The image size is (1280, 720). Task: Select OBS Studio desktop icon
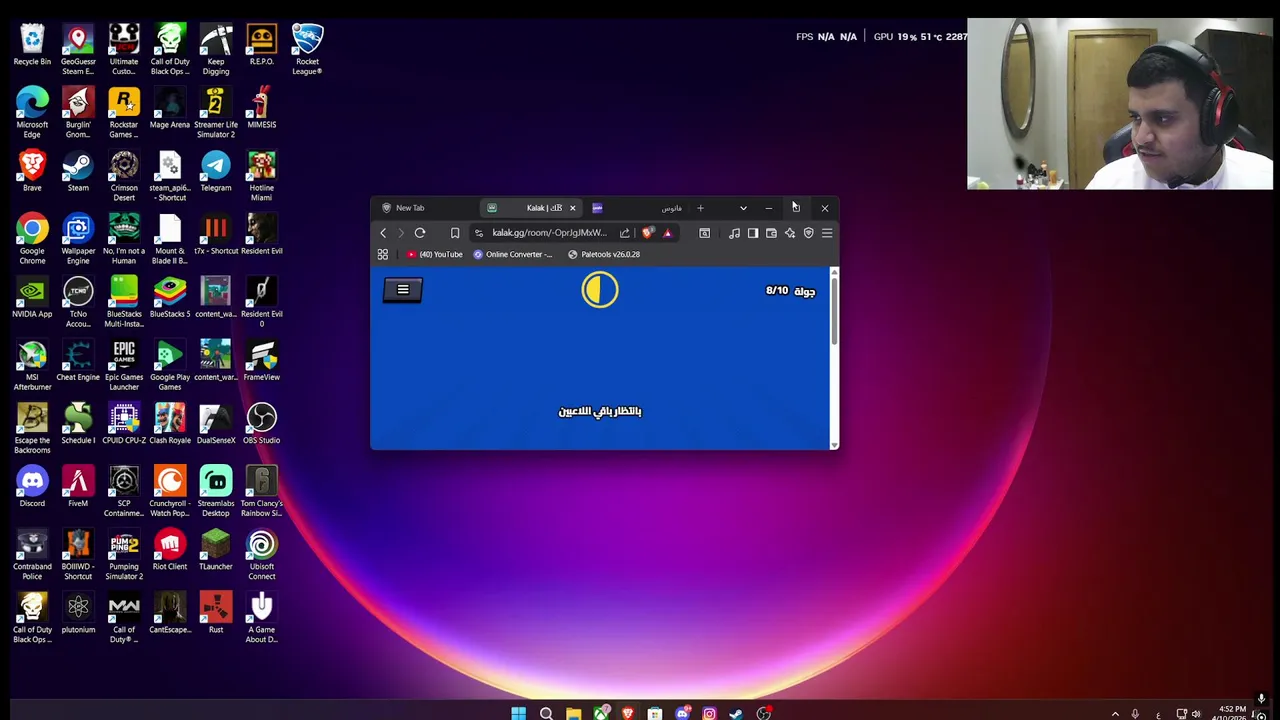coord(261,425)
